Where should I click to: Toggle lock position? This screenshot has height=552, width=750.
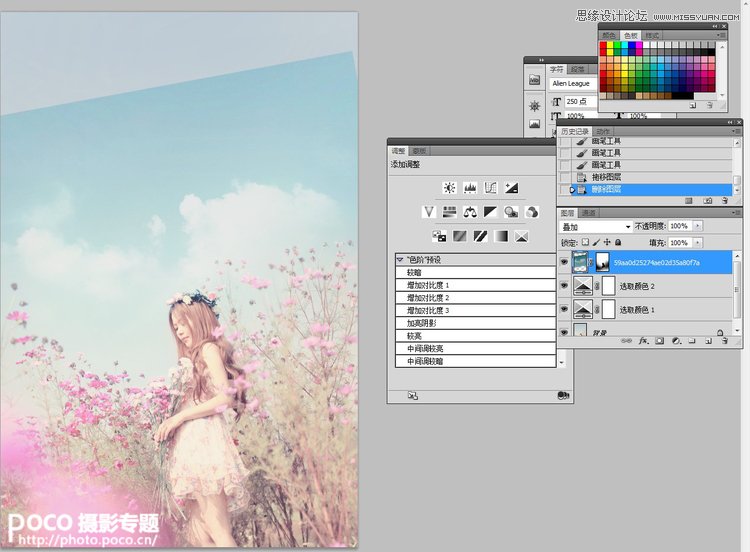point(607,242)
